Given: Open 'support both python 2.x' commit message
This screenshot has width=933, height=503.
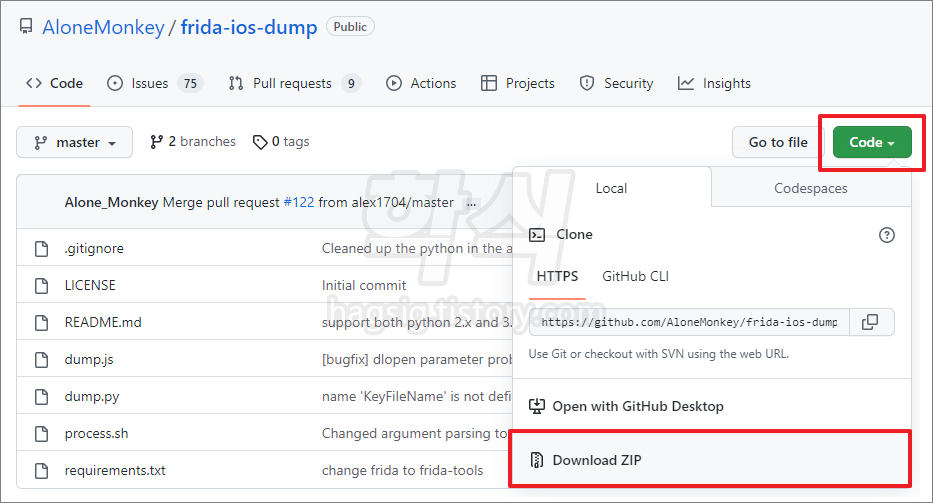Looking at the screenshot, I should click(x=417, y=322).
